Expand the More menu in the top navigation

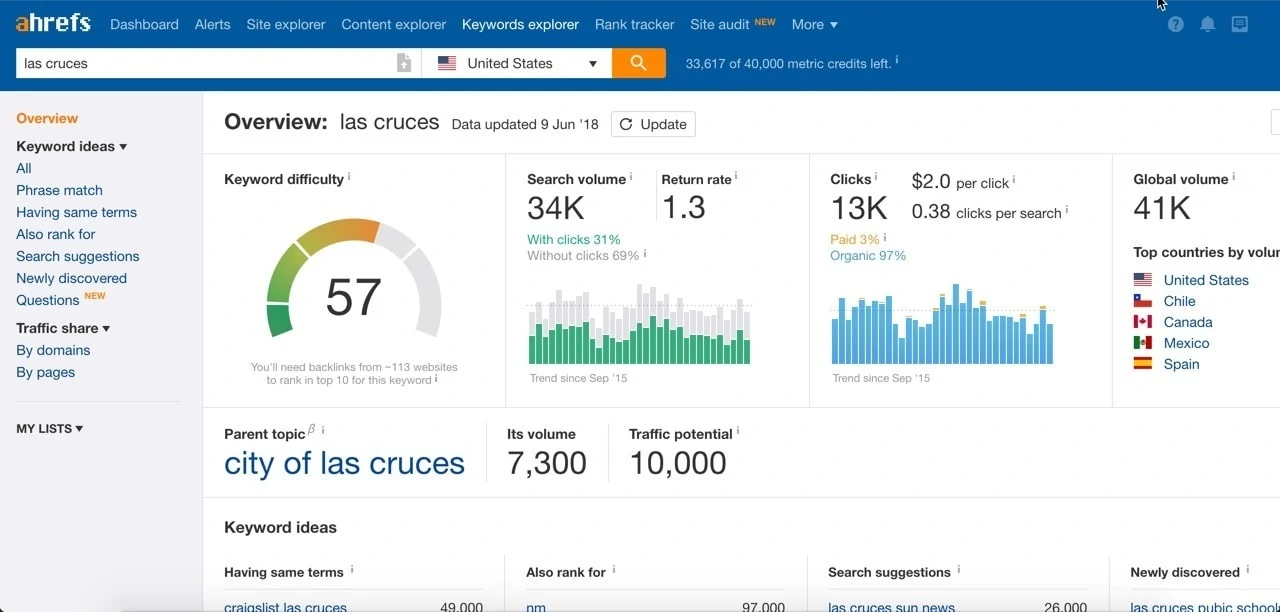814,24
